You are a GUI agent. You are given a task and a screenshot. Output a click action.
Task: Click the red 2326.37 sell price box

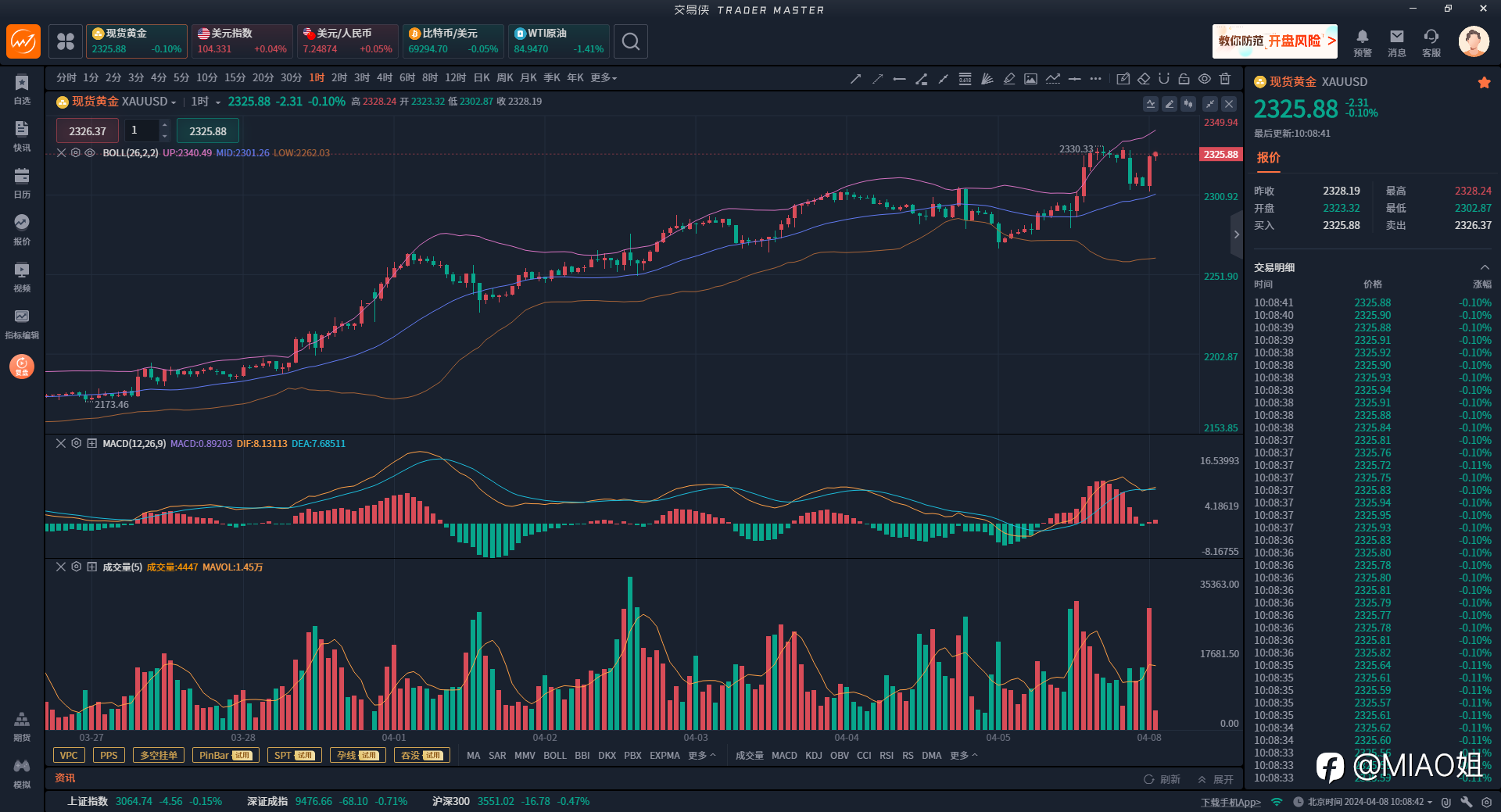[x=87, y=131]
